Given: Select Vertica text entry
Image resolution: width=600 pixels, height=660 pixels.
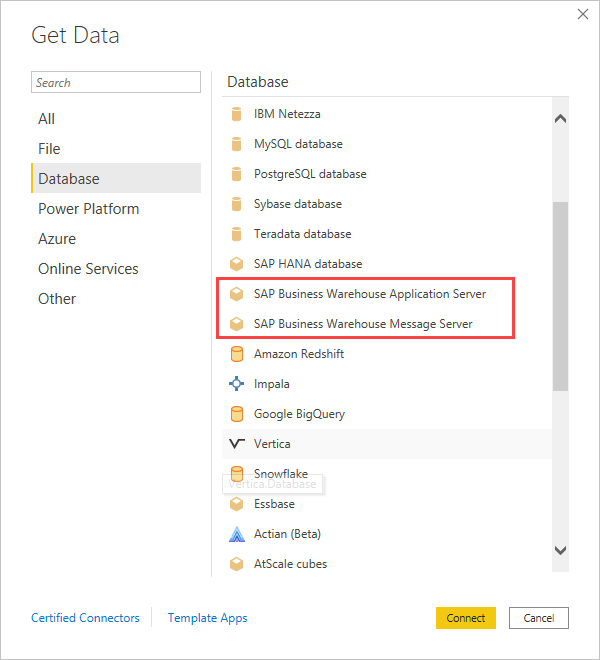Looking at the screenshot, I should 272,444.
